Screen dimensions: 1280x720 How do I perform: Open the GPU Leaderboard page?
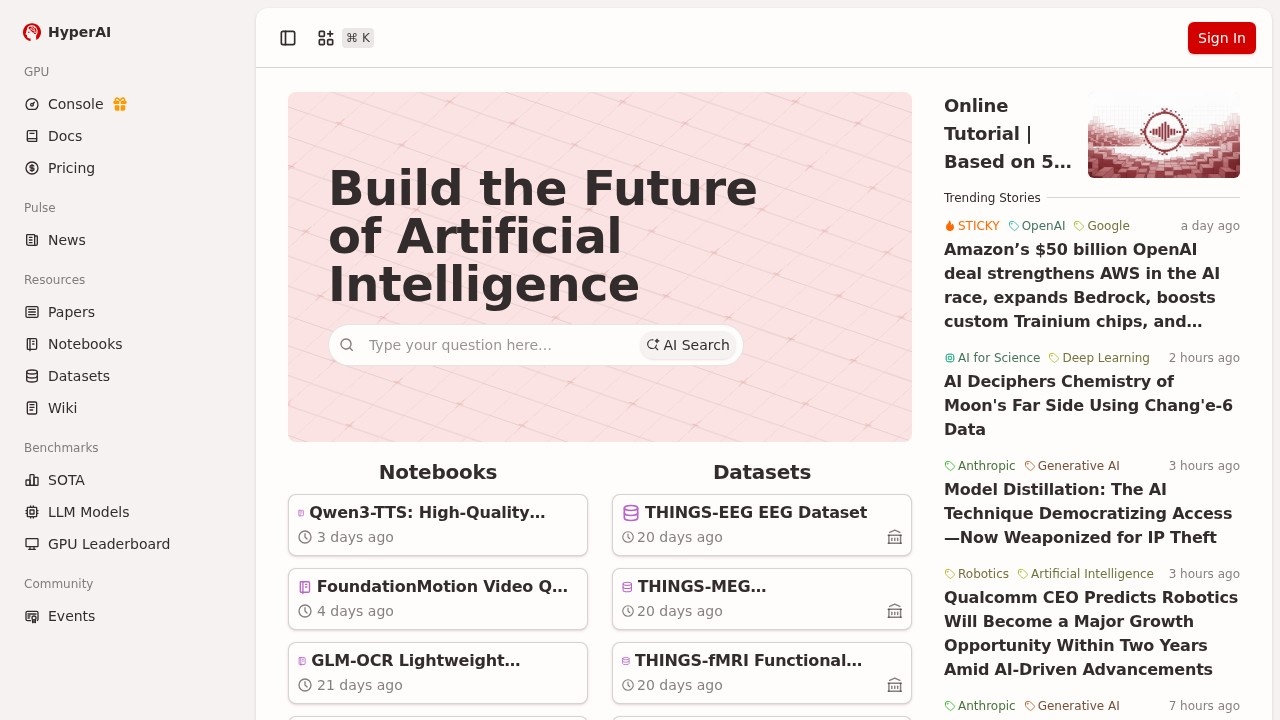click(x=108, y=544)
